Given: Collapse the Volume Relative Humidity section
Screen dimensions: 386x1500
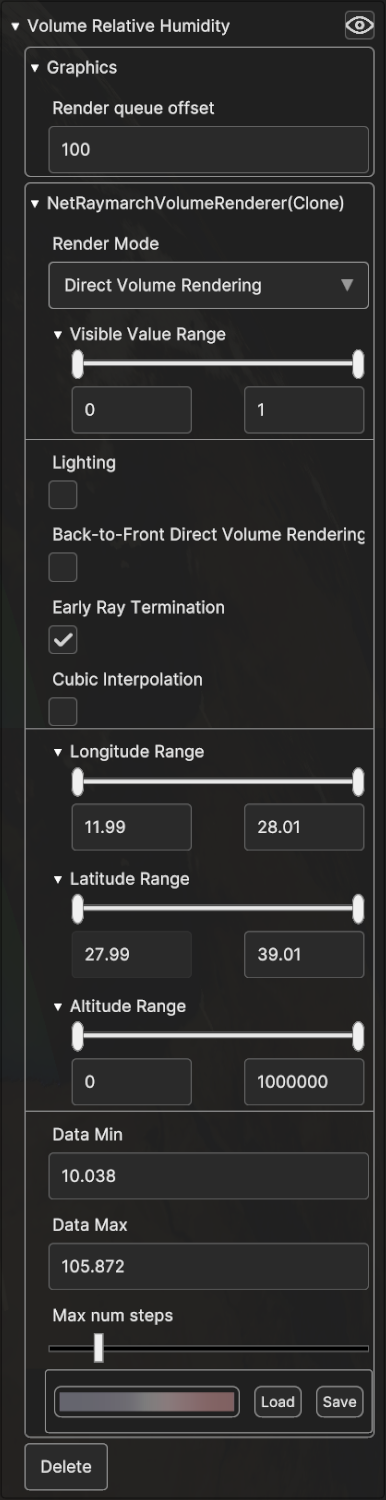Looking at the screenshot, I should [15, 27].
